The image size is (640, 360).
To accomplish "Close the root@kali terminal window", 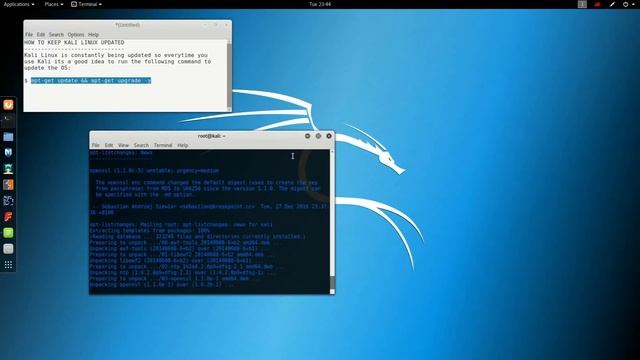I will pos(329,136).
